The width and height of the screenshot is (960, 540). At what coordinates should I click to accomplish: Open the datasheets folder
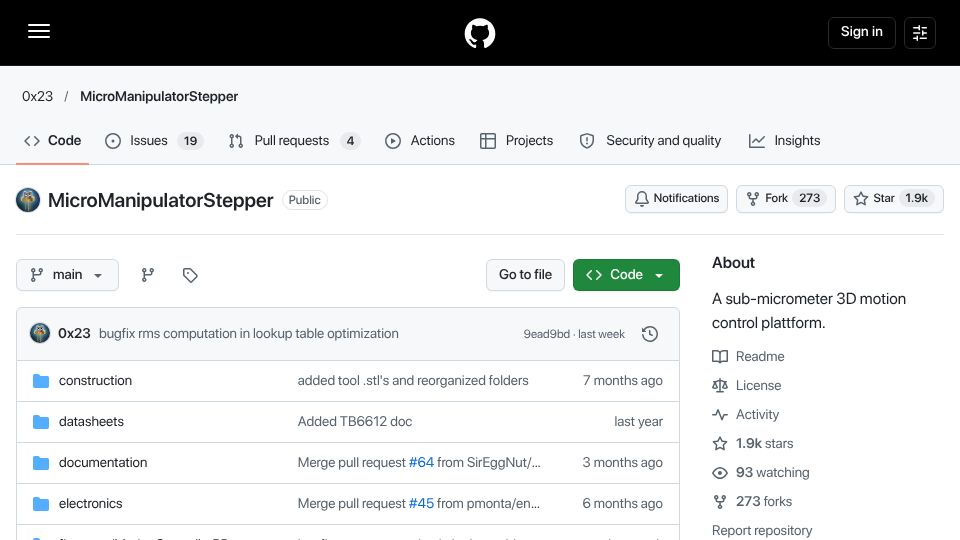(x=91, y=422)
